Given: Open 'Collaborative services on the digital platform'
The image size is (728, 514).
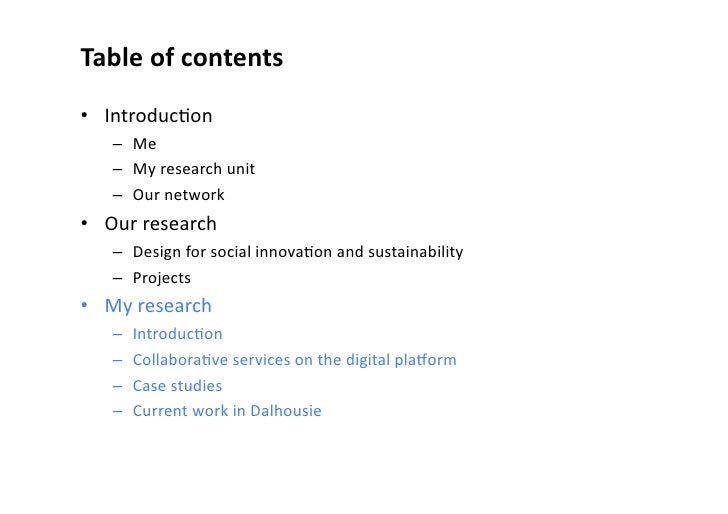Looking at the screenshot, I should click(295, 360).
